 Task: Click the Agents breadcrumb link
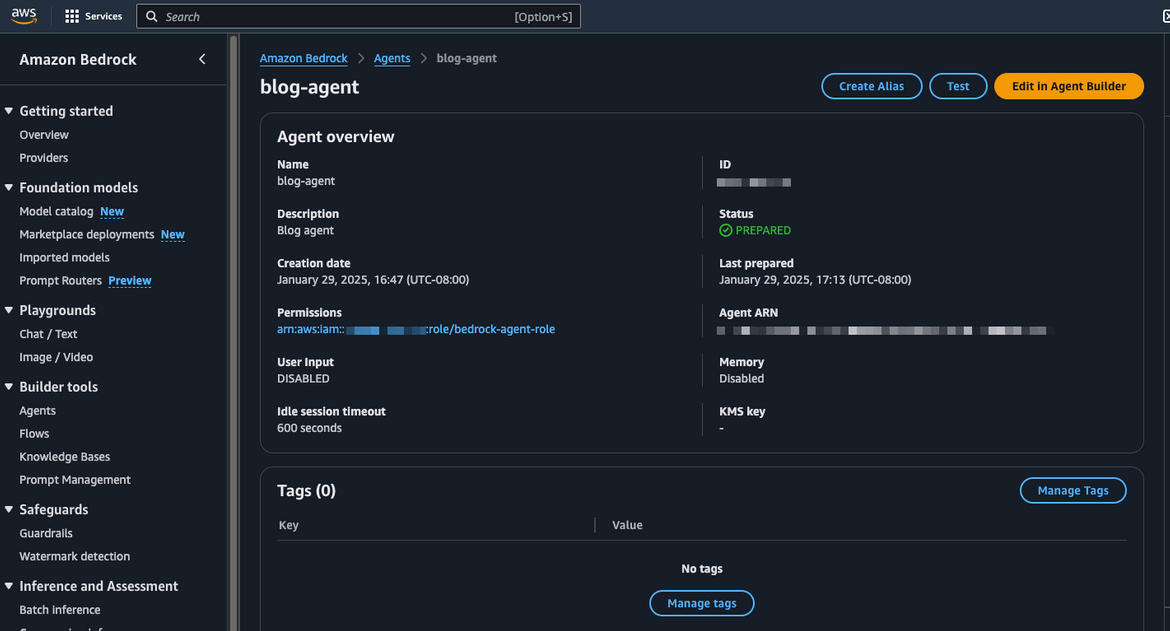tap(392, 58)
